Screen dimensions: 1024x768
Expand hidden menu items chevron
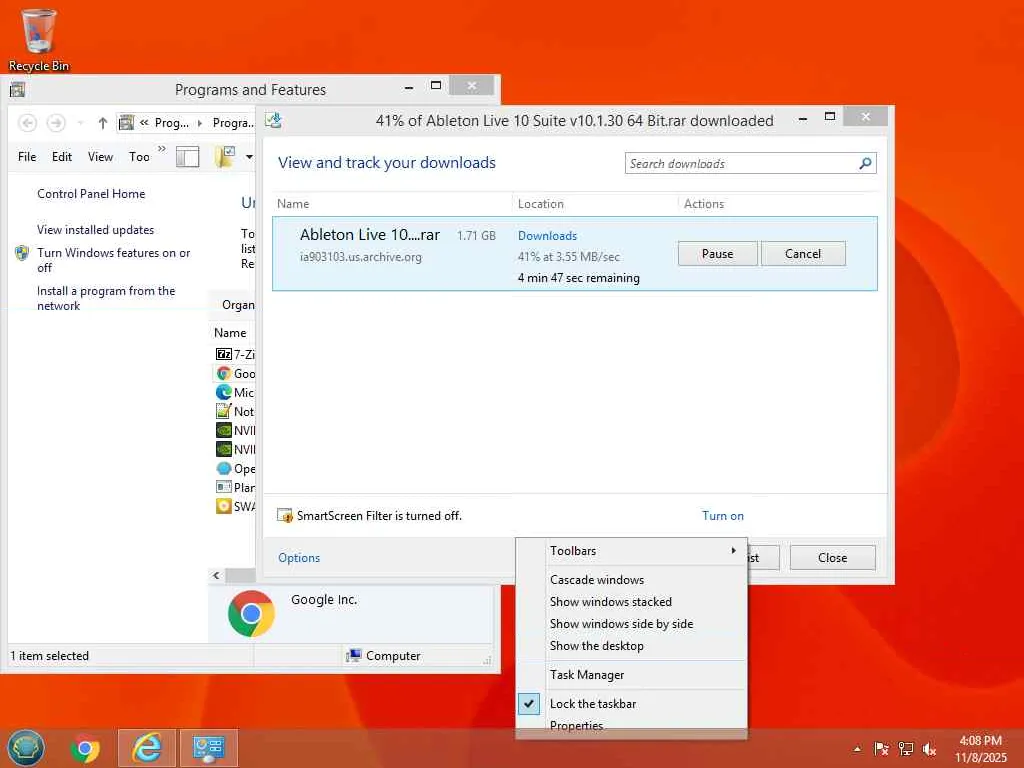click(x=162, y=149)
